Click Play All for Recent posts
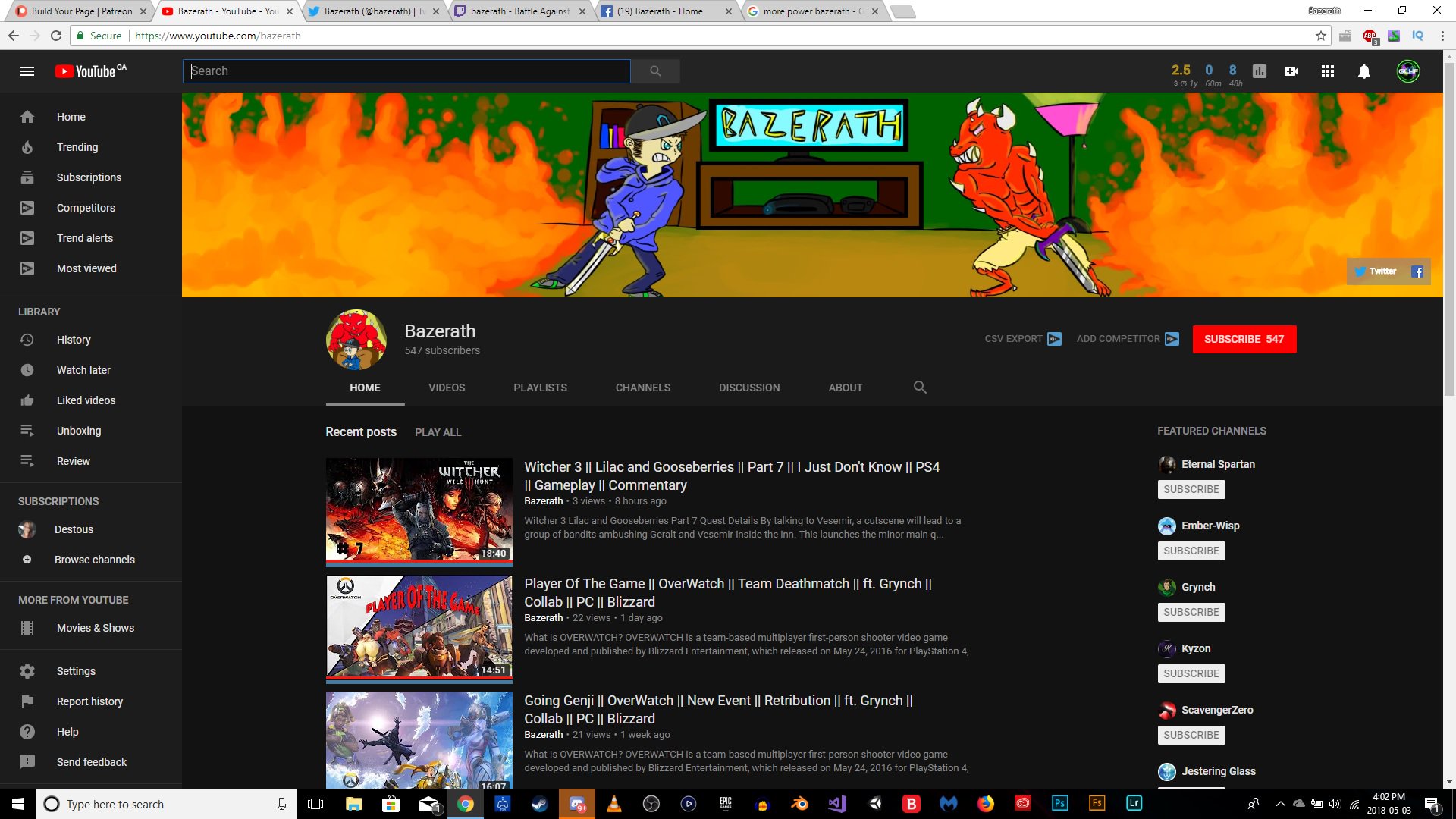The height and width of the screenshot is (819, 1456). tap(438, 432)
